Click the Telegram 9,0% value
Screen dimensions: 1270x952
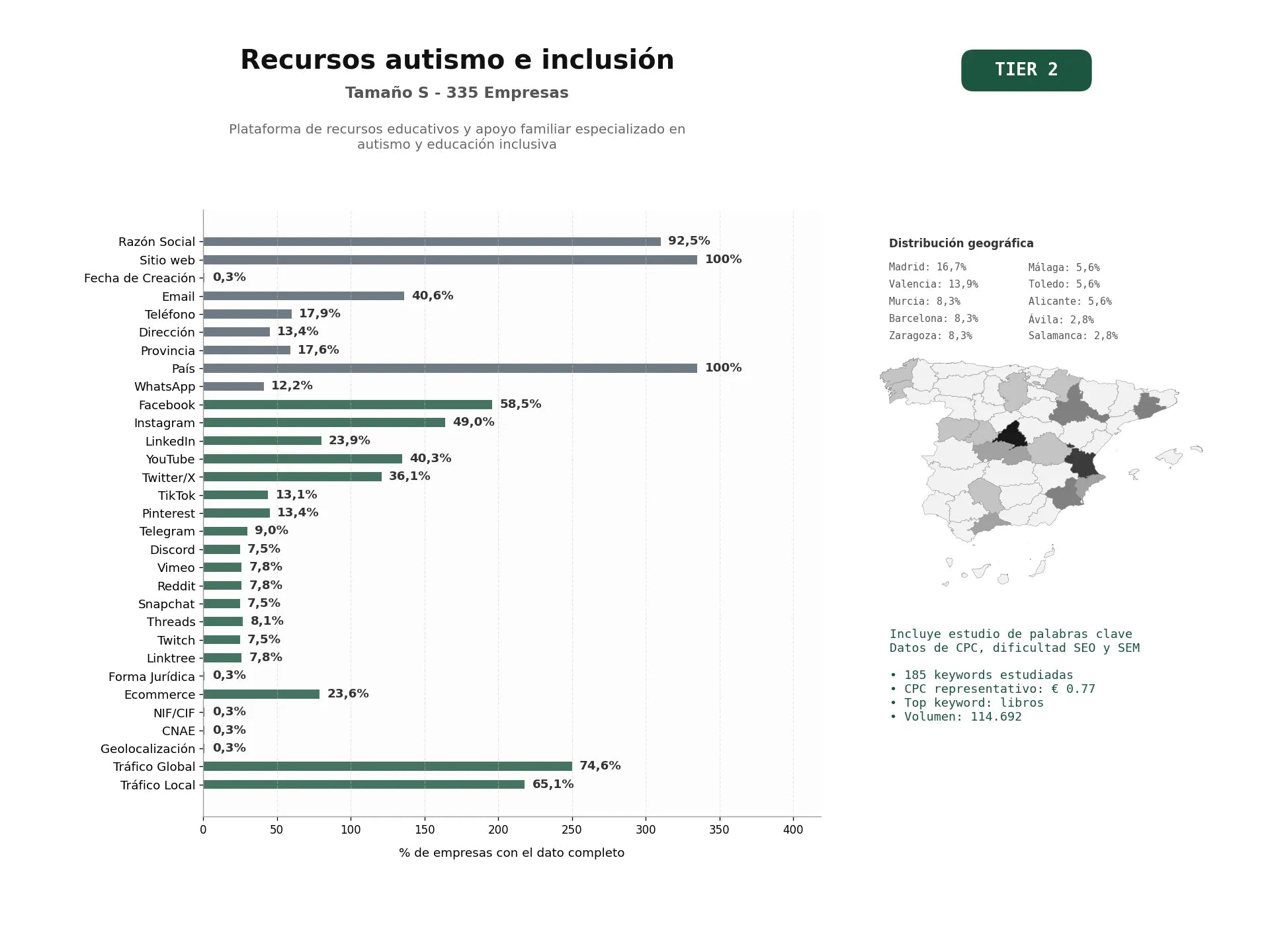[x=271, y=530]
